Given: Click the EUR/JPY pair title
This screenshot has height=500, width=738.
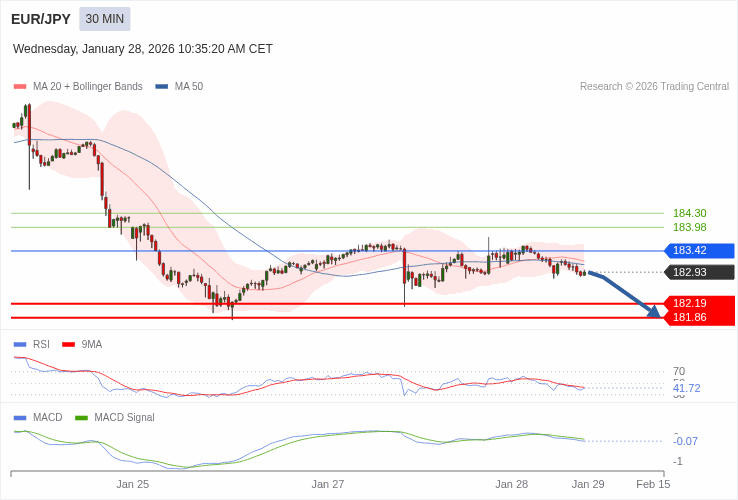Looking at the screenshot, I should 41,19.
